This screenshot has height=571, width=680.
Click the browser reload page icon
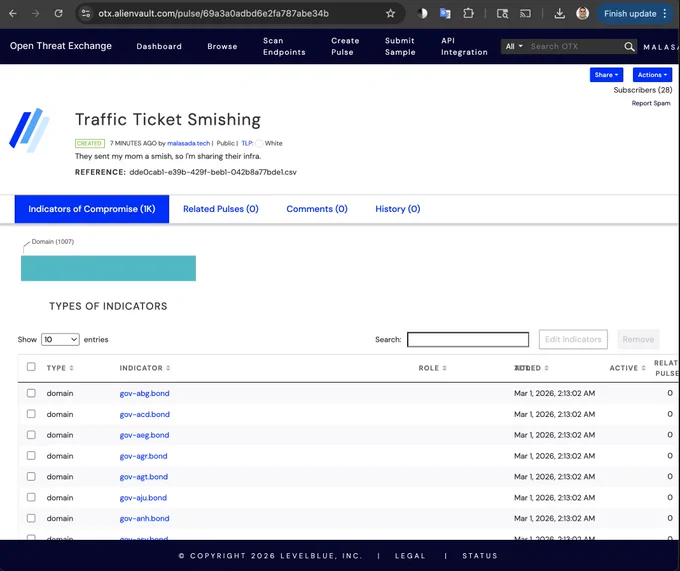coord(58,13)
